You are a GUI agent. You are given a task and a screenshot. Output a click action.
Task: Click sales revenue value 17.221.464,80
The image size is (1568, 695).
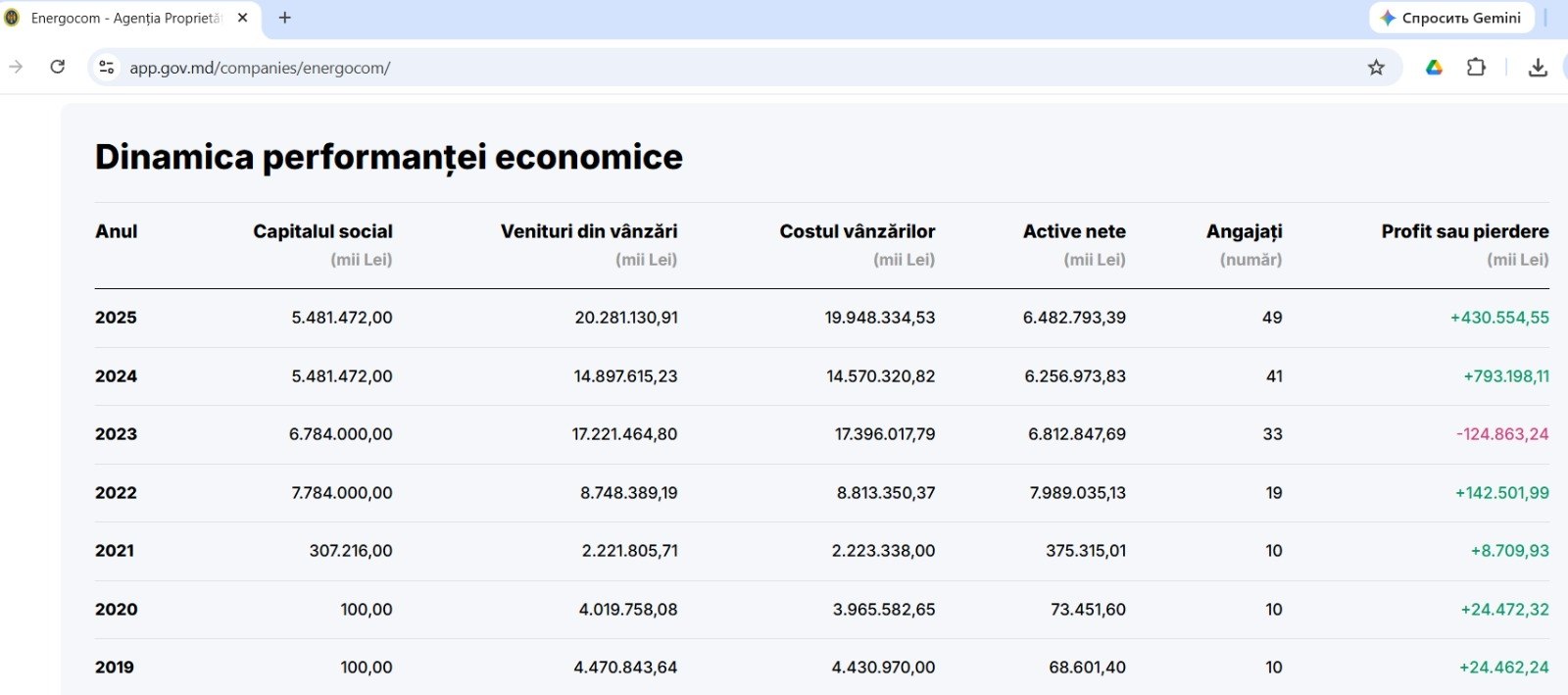(x=624, y=434)
